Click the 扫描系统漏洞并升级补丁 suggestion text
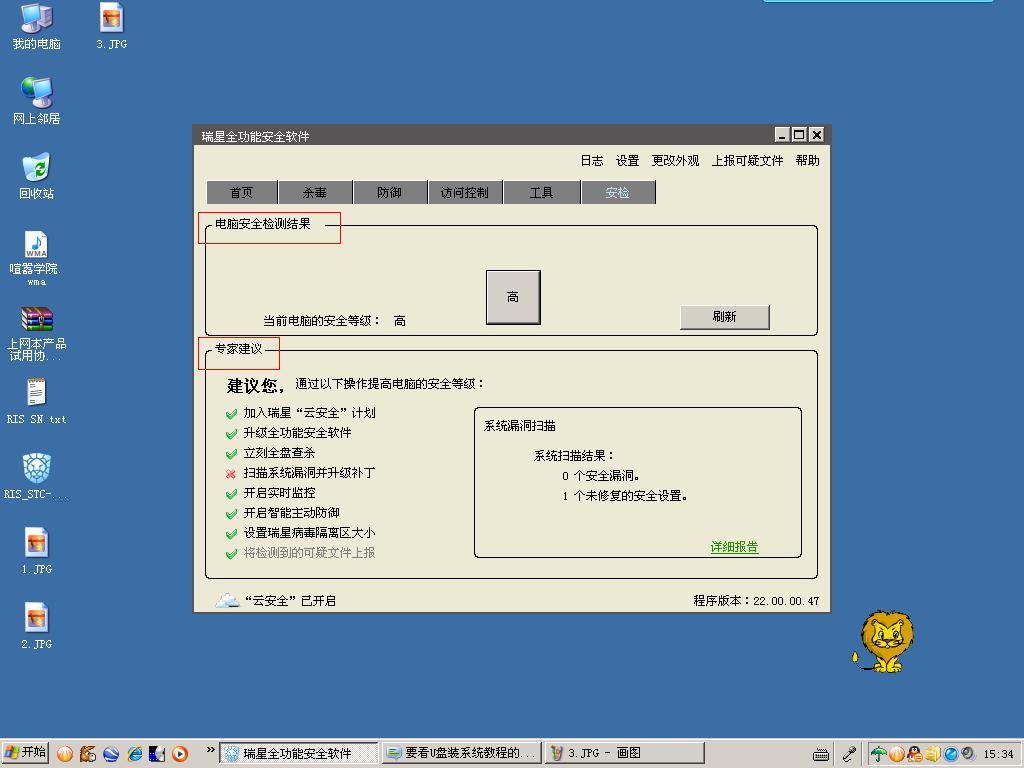The height and width of the screenshot is (768, 1024). [309, 473]
